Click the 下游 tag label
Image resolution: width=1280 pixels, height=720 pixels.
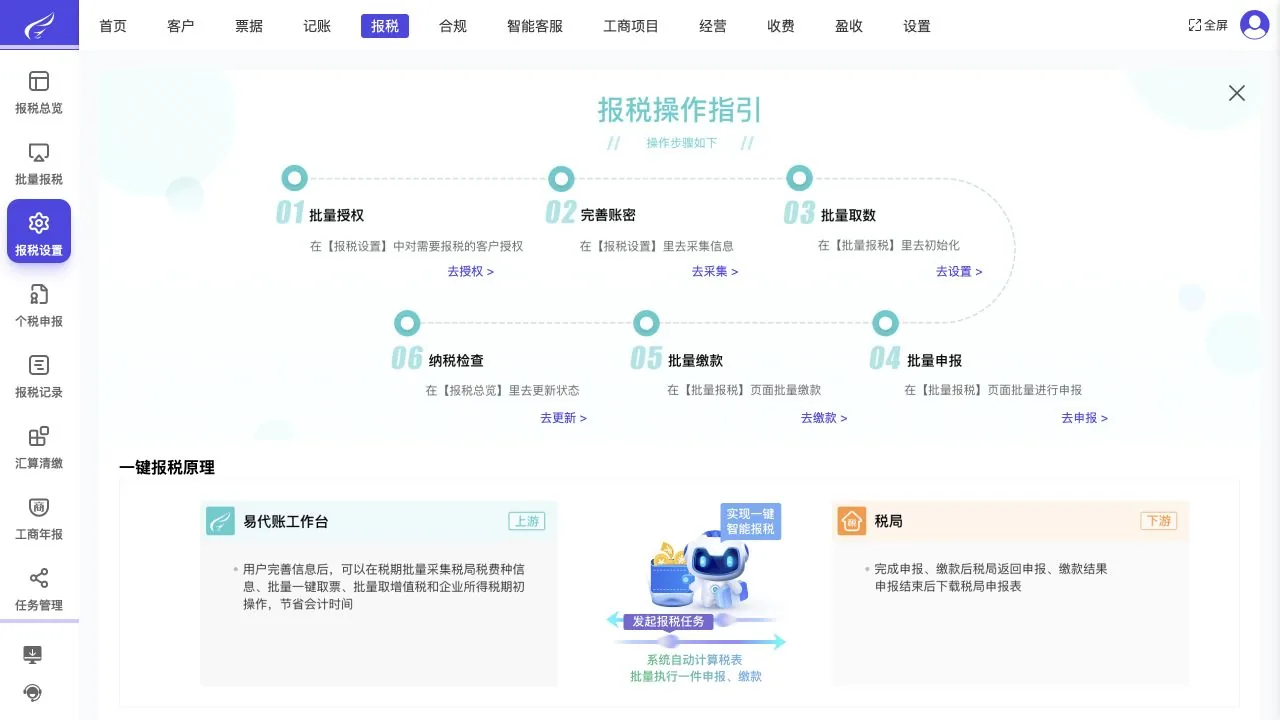coord(1159,521)
